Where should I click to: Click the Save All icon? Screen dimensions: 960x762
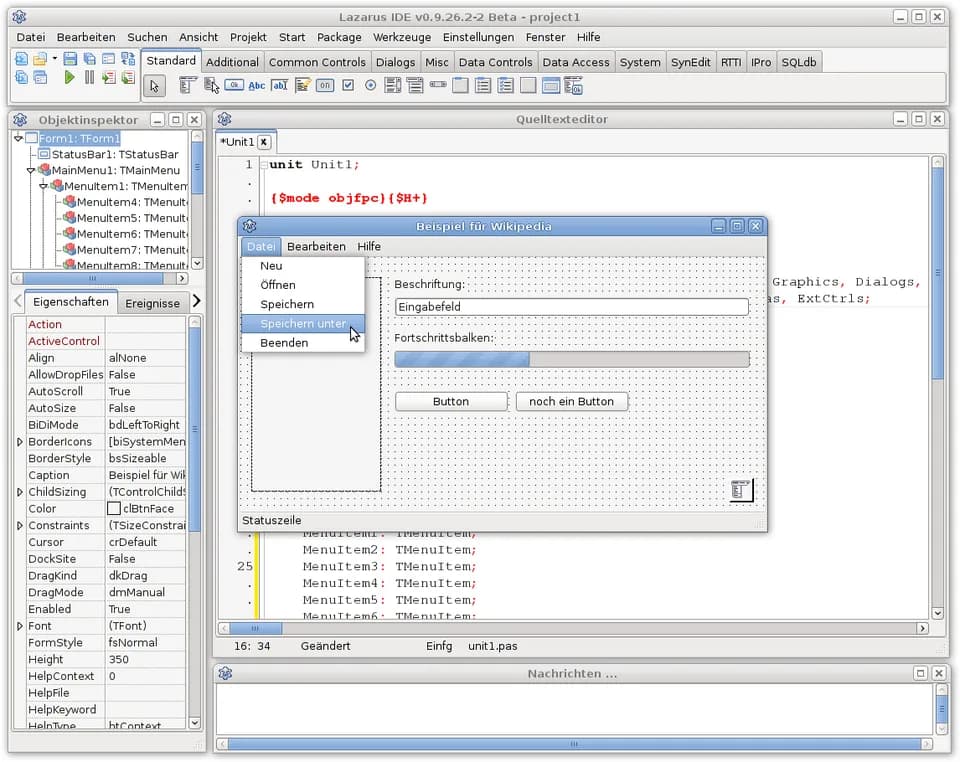pos(89,59)
